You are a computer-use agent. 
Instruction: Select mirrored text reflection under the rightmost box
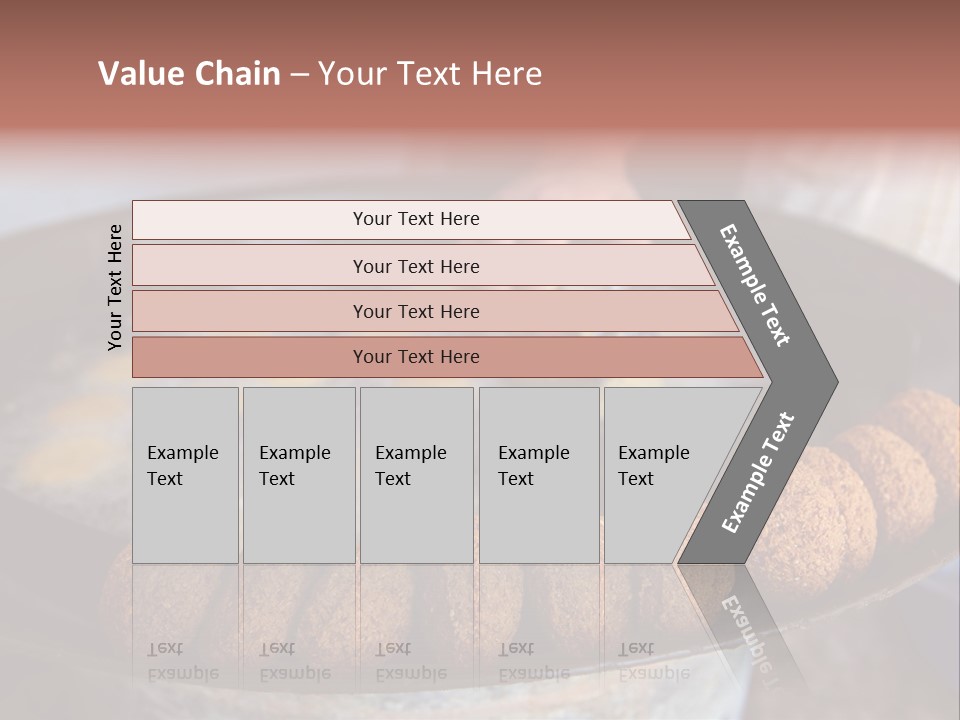click(x=652, y=660)
